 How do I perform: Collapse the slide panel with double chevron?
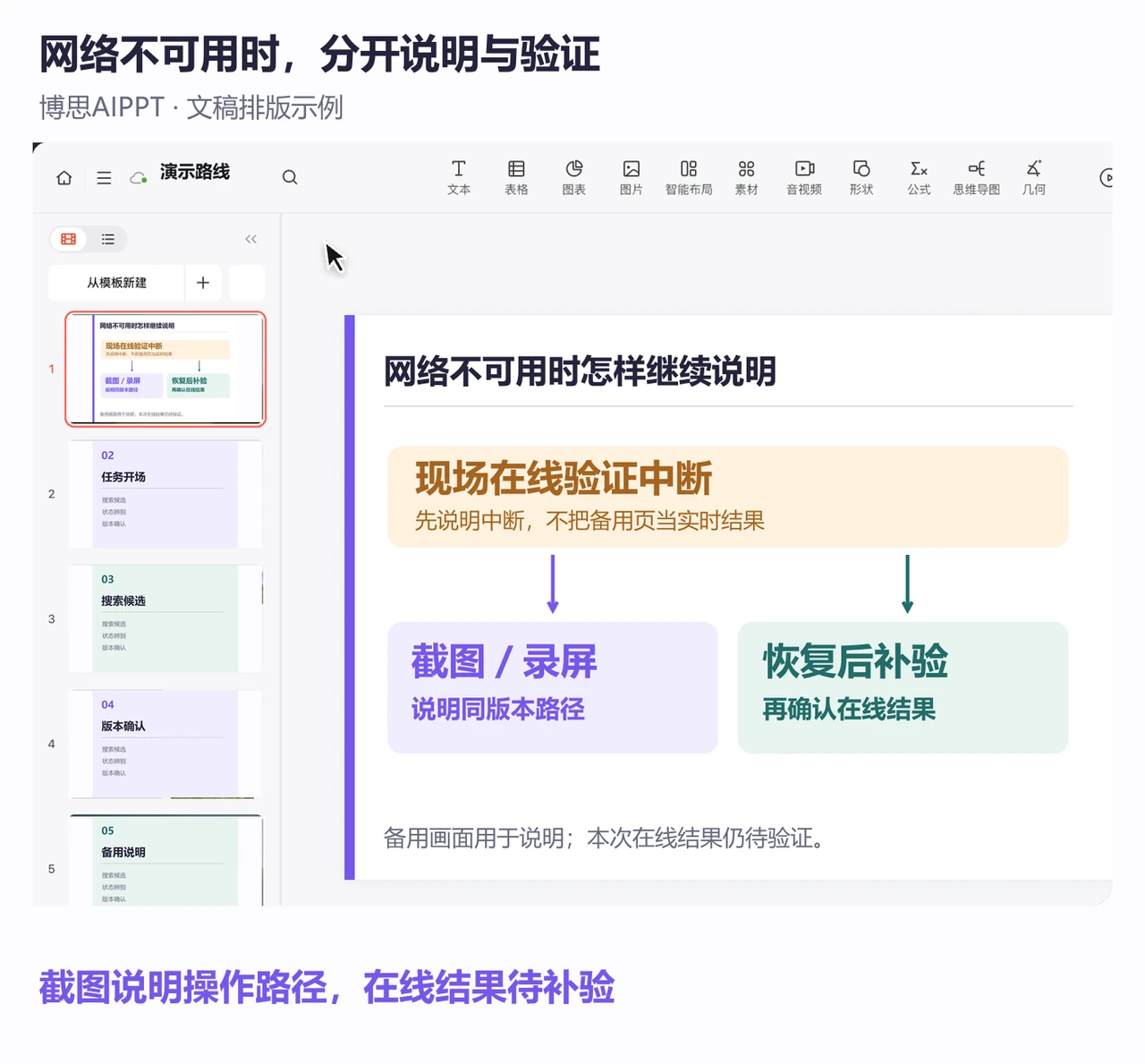coord(250,239)
